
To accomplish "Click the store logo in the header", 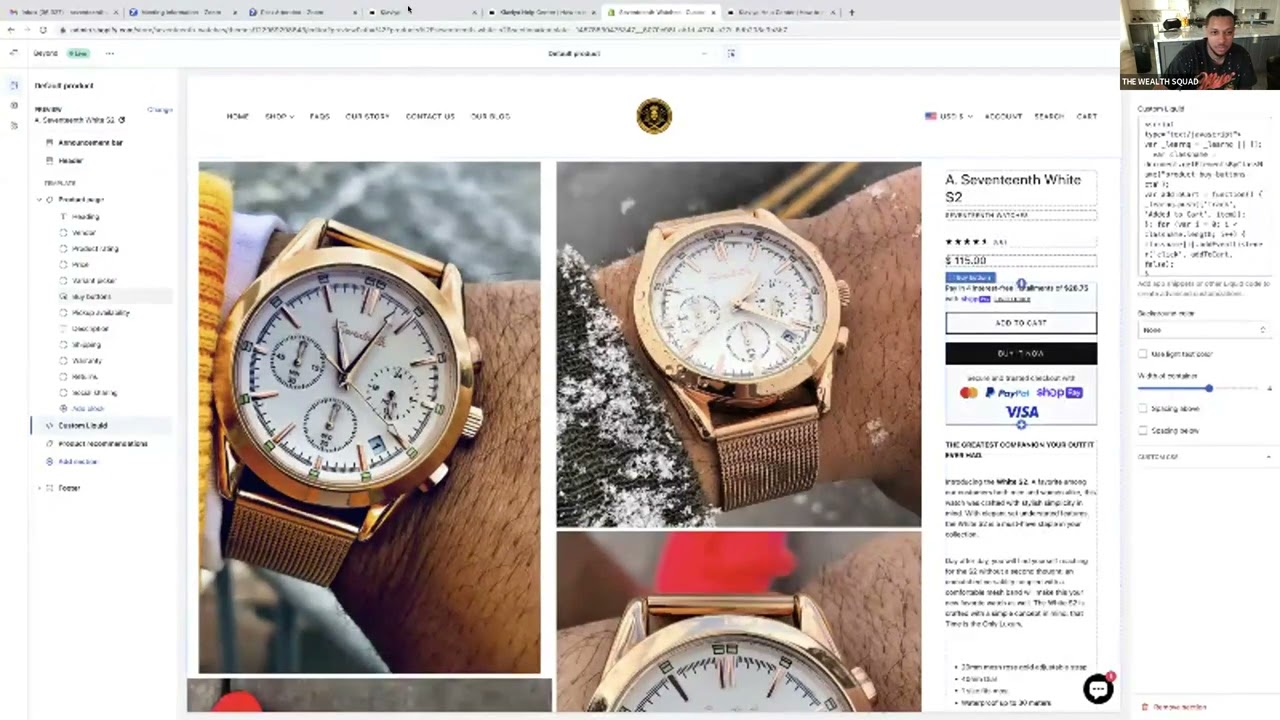I will pos(654,116).
